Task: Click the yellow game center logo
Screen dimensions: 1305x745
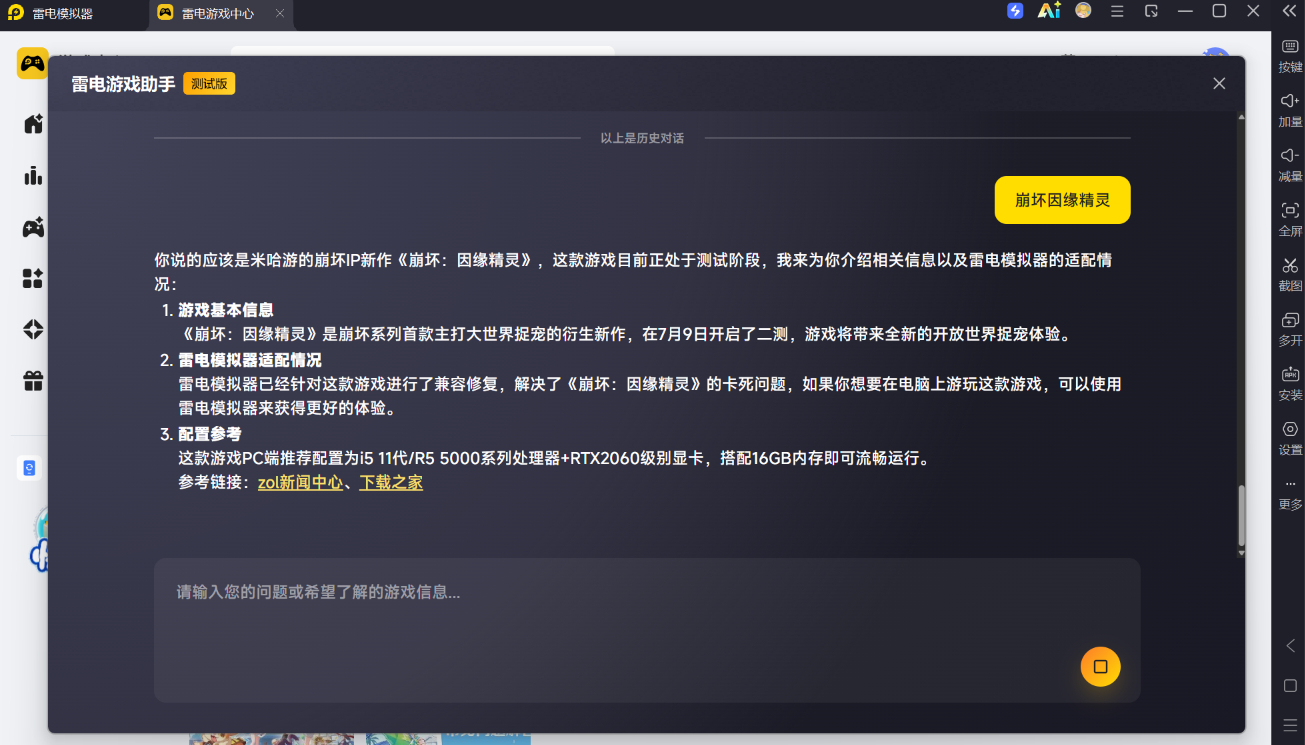Action: pyautogui.click(x=32, y=63)
